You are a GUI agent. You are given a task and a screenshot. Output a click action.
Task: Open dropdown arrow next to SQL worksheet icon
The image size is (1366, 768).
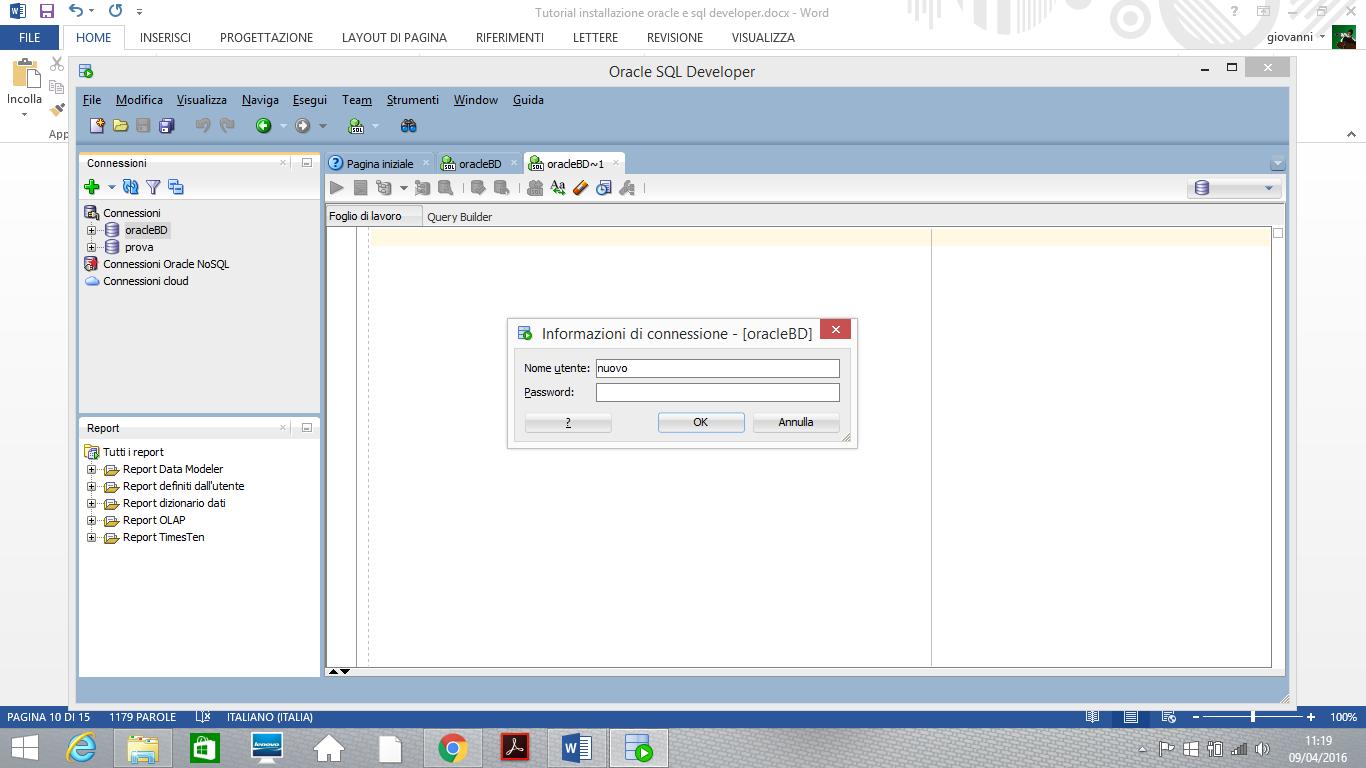pos(376,126)
